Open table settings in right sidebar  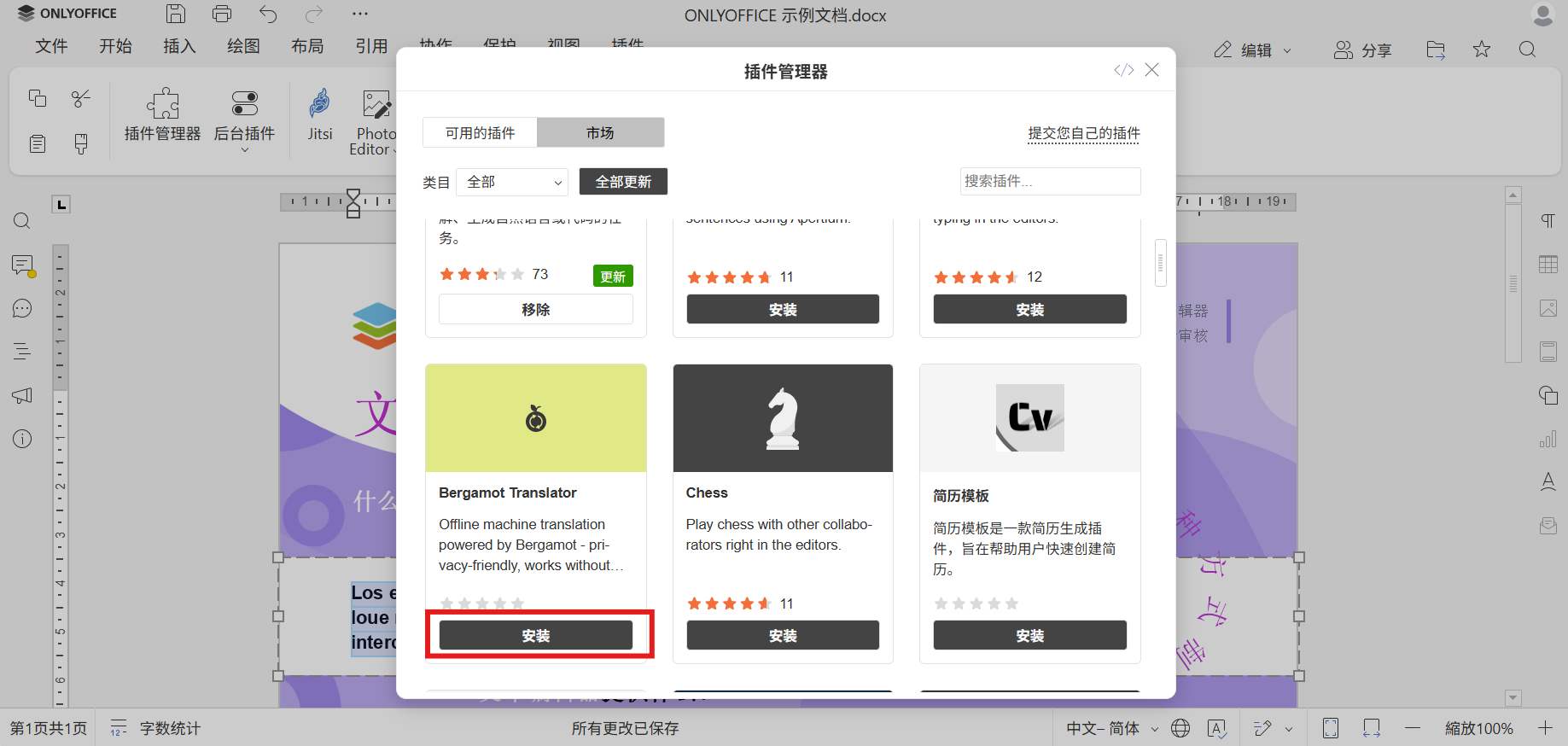tap(1548, 265)
